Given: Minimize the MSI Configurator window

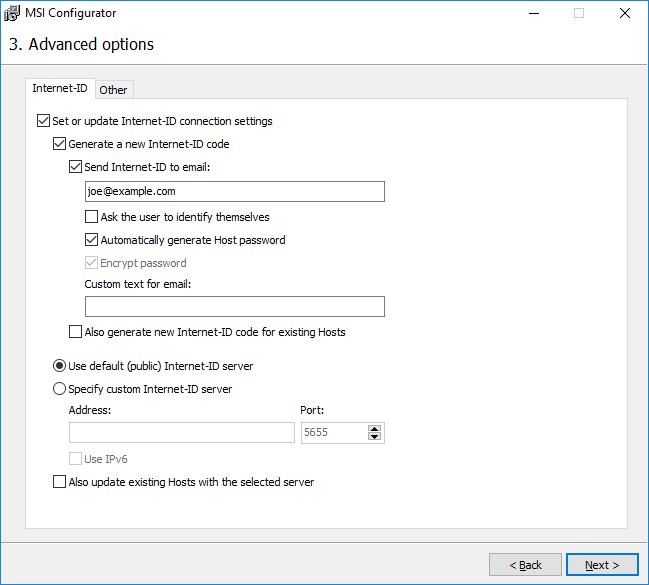Looking at the screenshot, I should click(532, 14).
